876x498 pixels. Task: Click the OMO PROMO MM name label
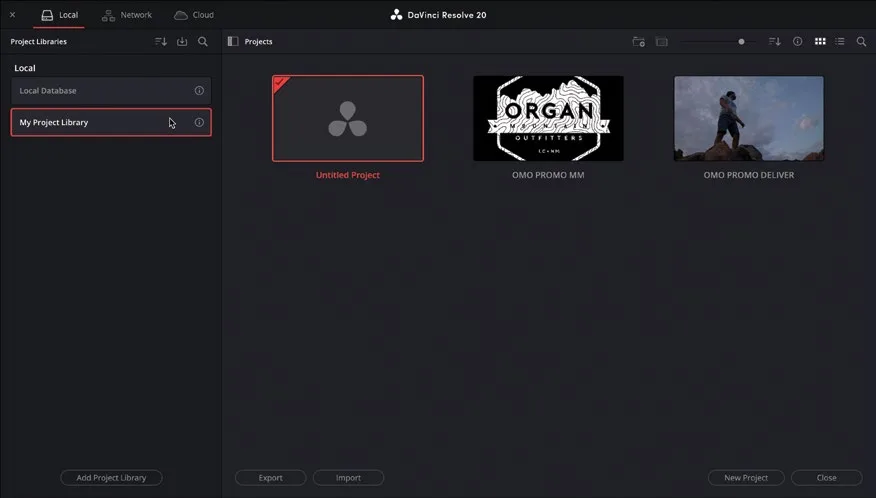pos(548,175)
